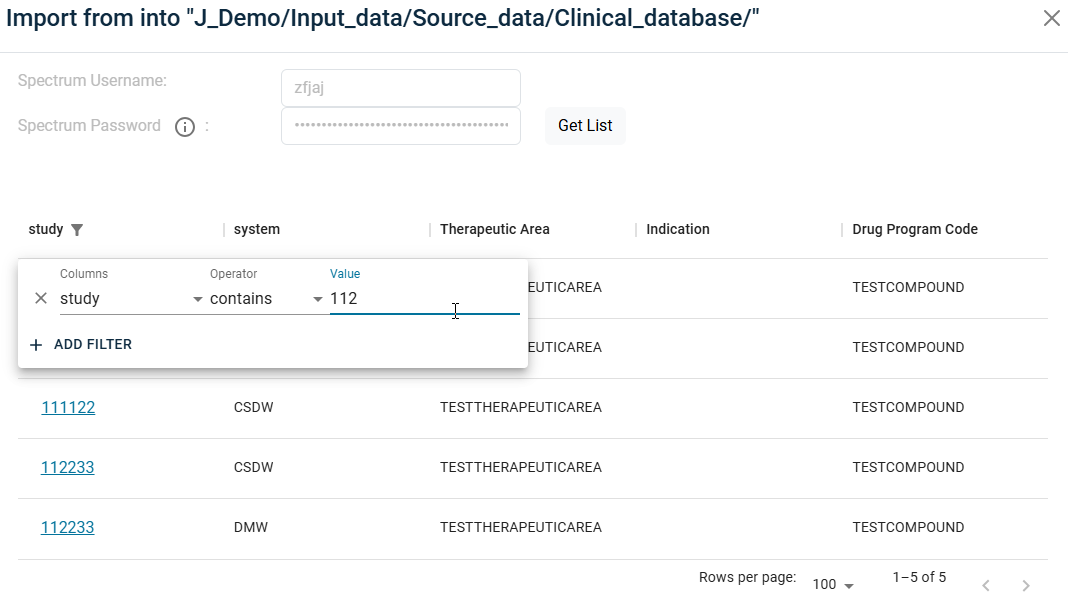
Task: Open study link 111122
Action: click(x=68, y=407)
